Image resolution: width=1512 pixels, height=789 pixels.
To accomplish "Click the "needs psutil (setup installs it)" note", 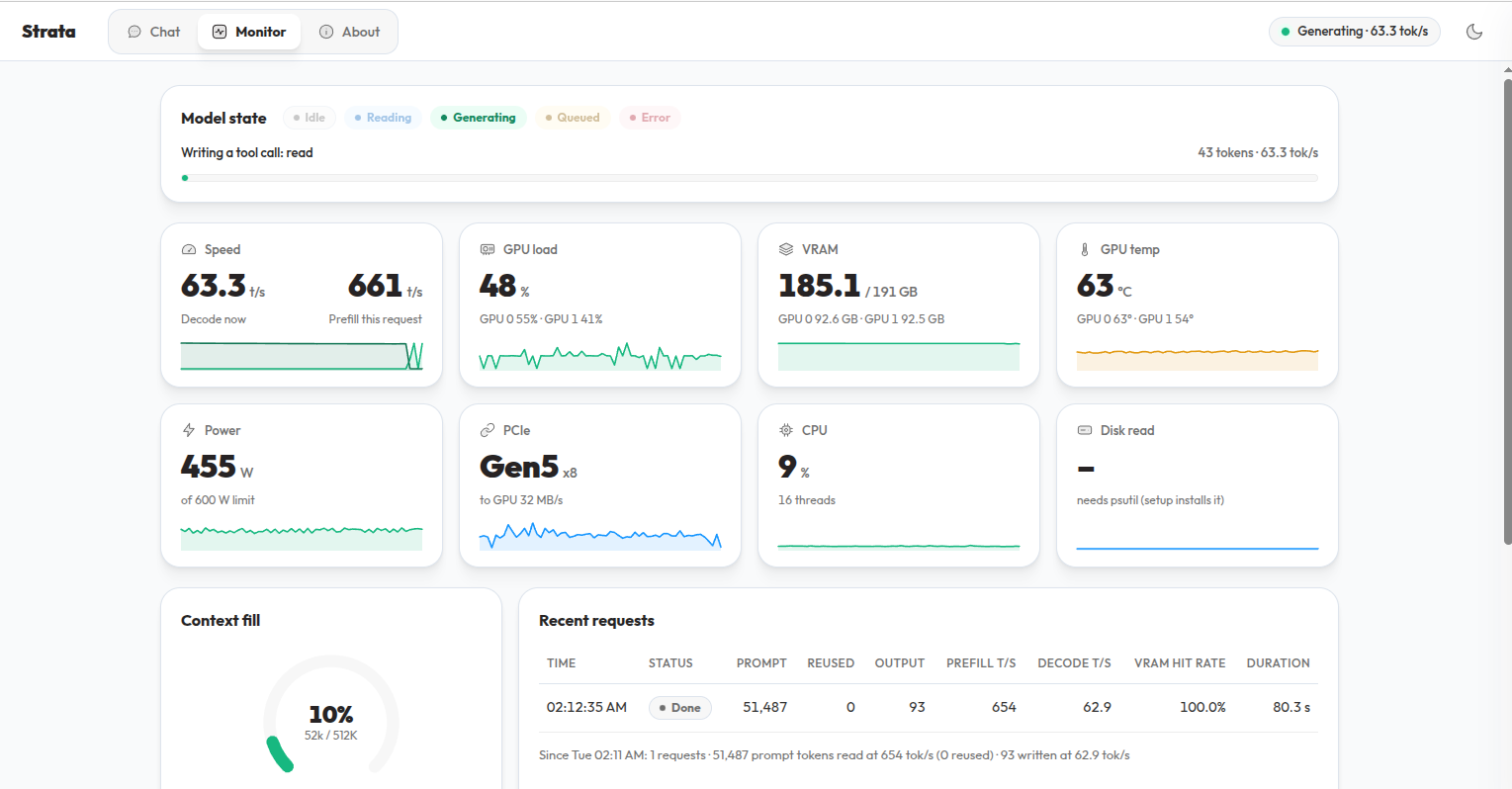I will click(x=1150, y=500).
